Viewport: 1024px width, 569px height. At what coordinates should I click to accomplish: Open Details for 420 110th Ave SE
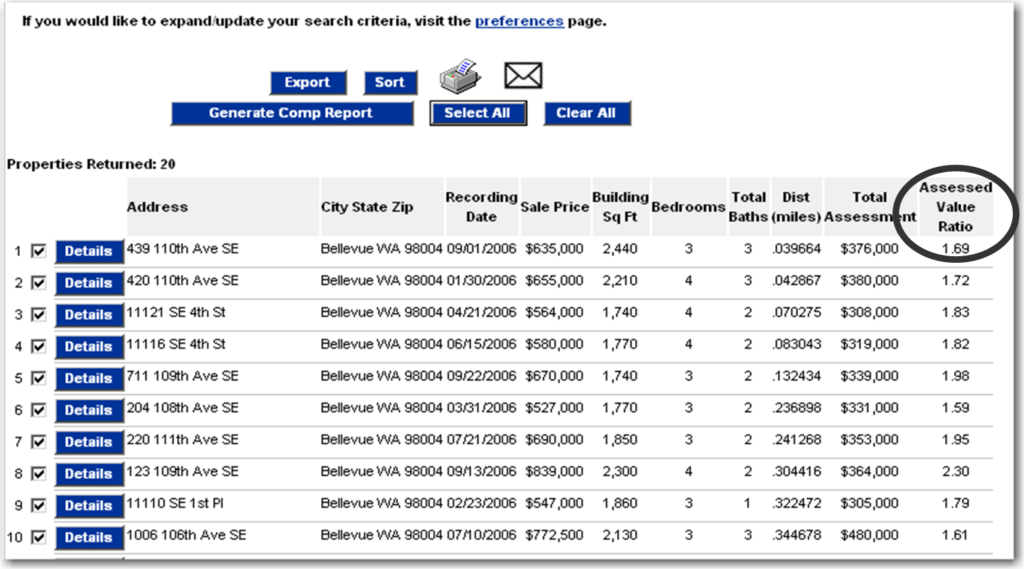pyautogui.click(x=88, y=283)
